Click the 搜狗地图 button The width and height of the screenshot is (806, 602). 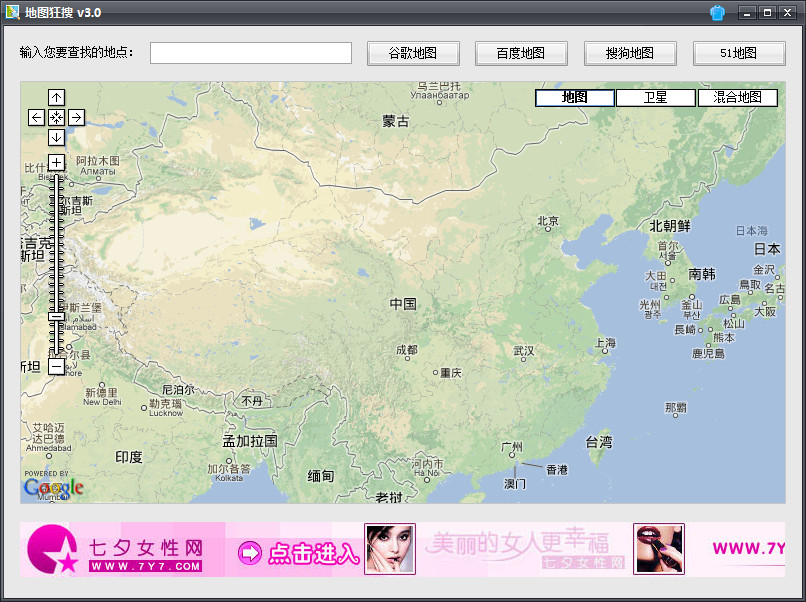click(630, 53)
